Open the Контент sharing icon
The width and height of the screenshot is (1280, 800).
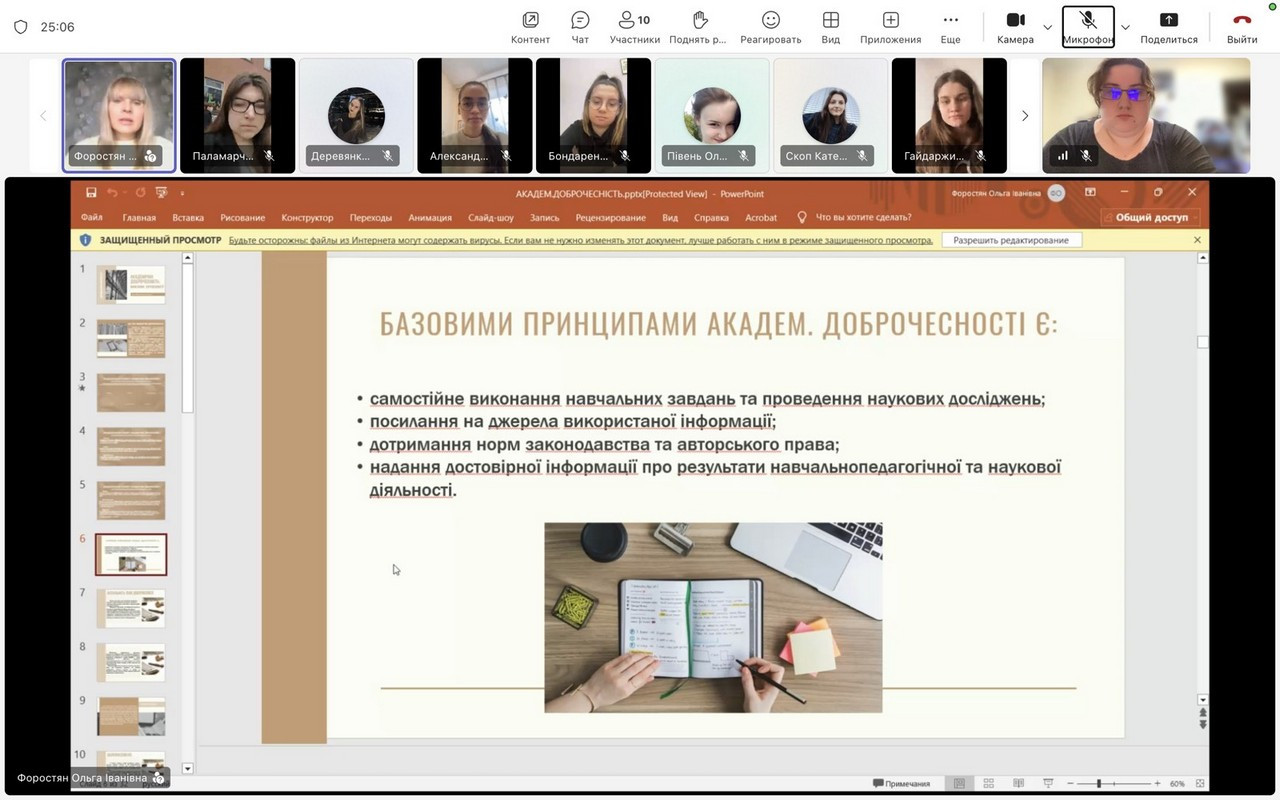[x=530, y=27]
